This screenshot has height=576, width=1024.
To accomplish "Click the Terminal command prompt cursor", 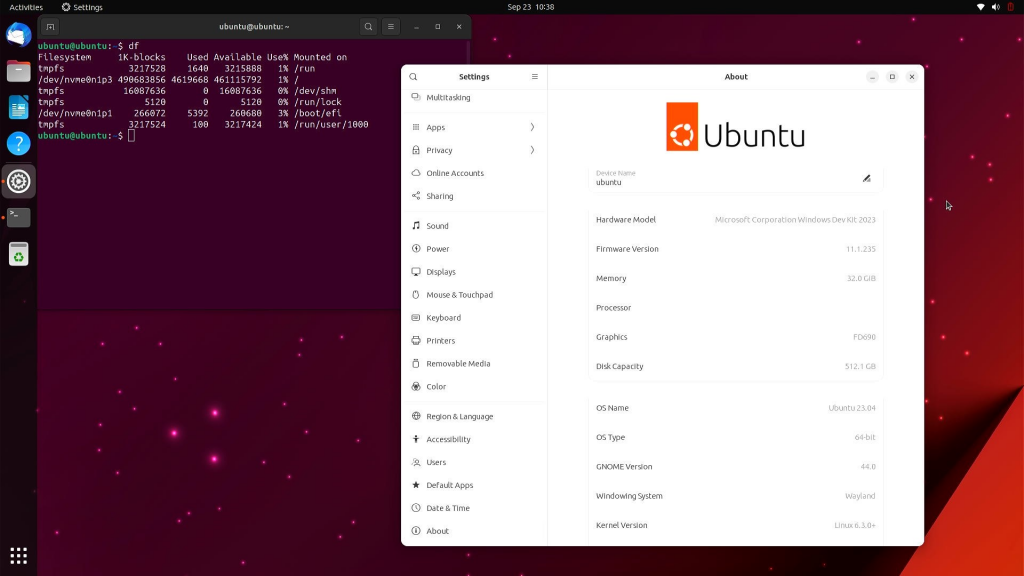I will coord(131,136).
